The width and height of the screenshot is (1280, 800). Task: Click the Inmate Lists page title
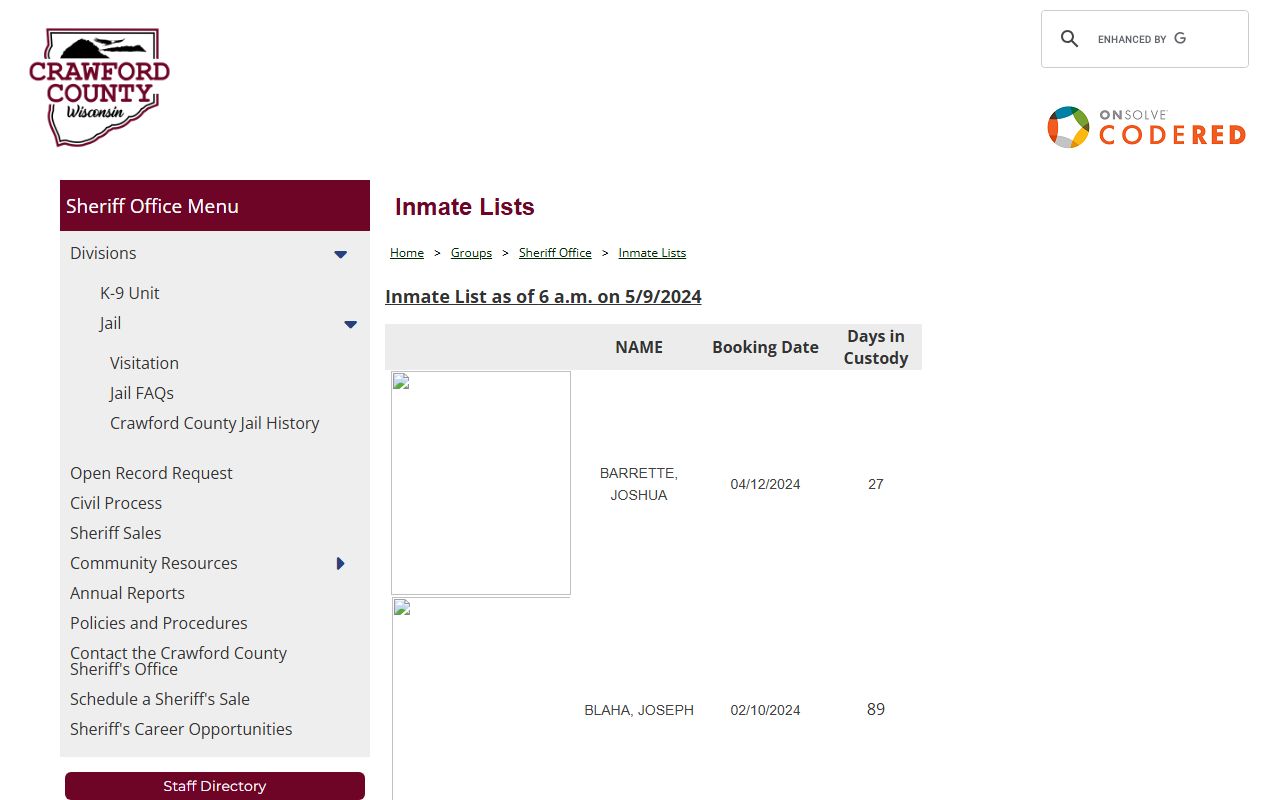click(x=465, y=207)
